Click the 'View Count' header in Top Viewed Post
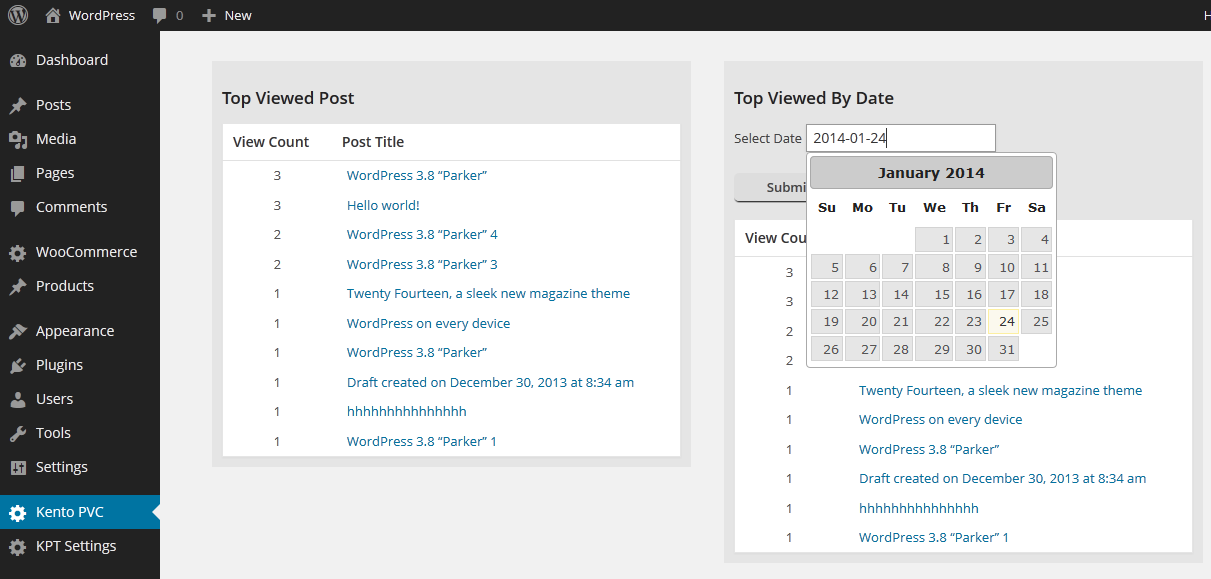 click(271, 142)
